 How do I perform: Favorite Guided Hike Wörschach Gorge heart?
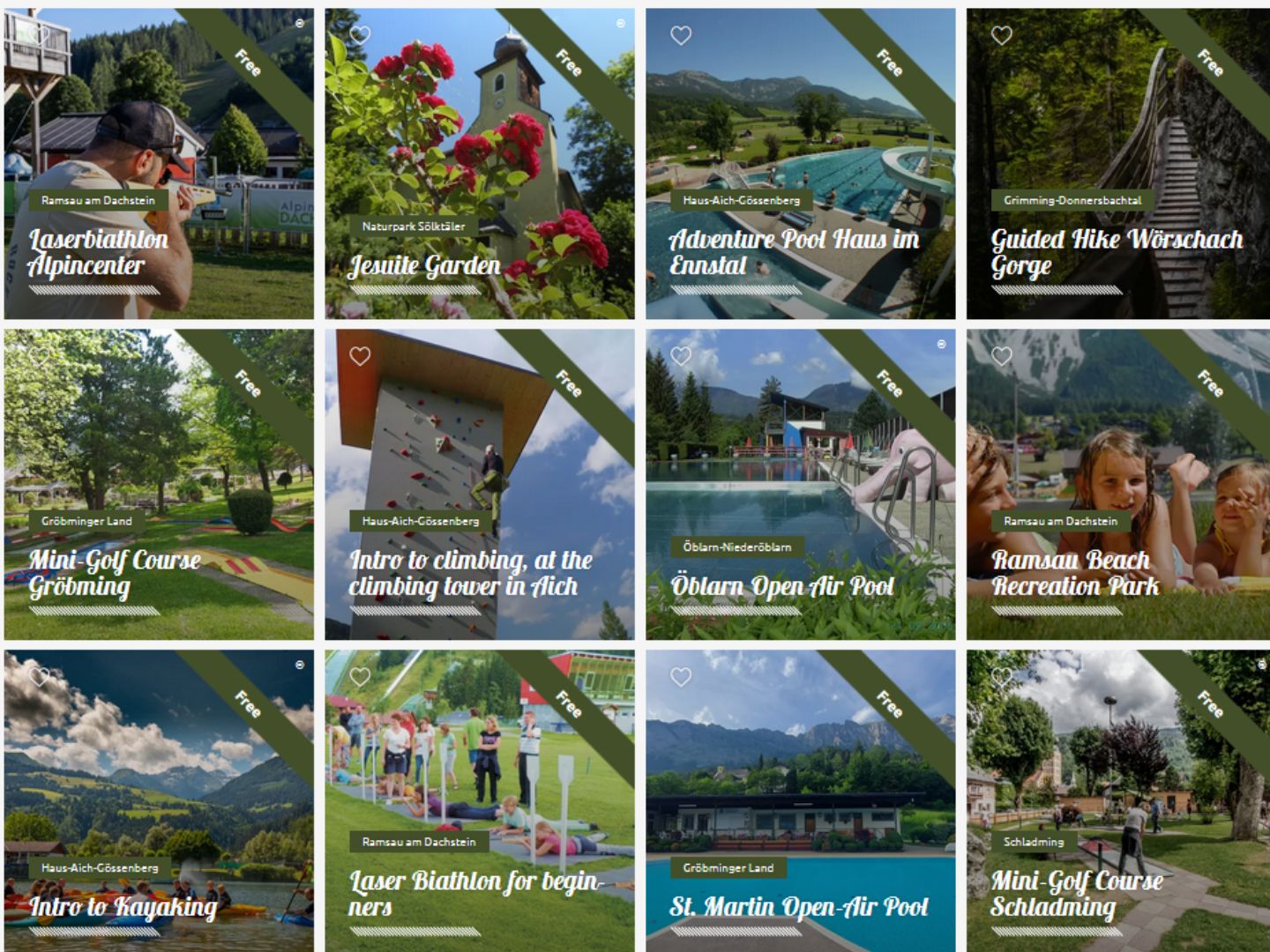[x=1002, y=35]
